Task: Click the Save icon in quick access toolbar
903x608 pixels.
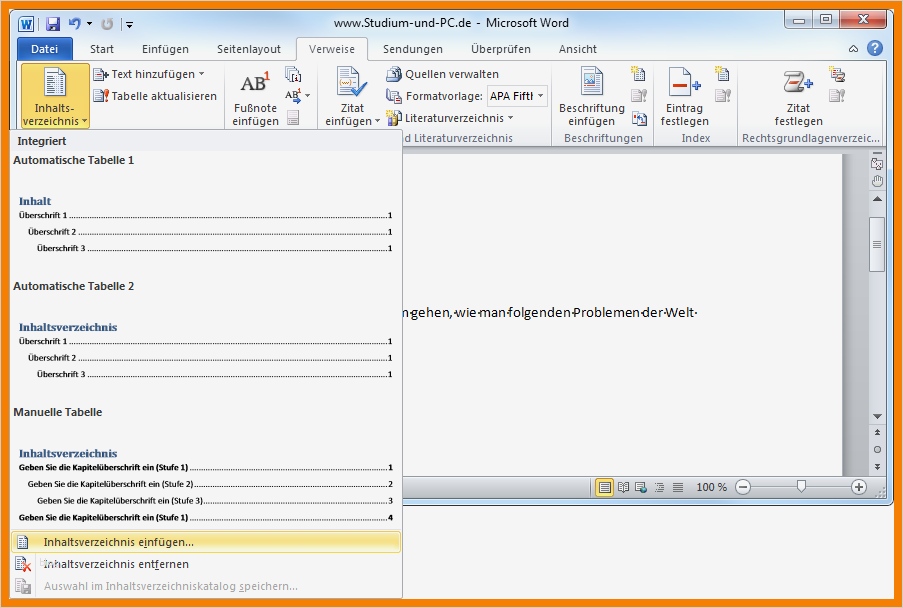Action: (53, 24)
